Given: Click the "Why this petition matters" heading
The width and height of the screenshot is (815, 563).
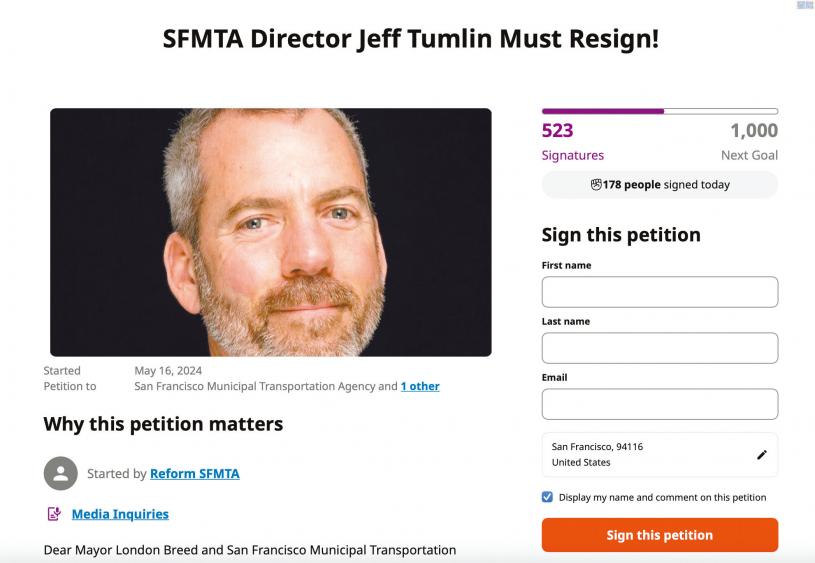Looking at the screenshot, I should click(163, 424).
